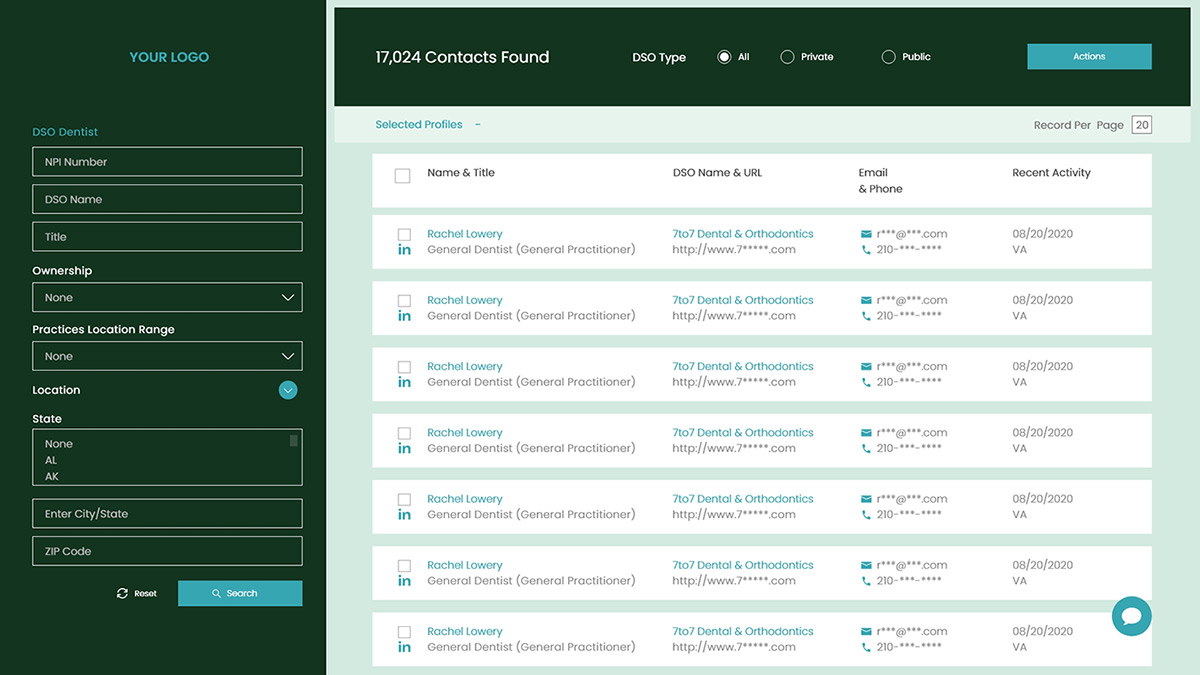Choose AL in the State list

click(x=51, y=460)
